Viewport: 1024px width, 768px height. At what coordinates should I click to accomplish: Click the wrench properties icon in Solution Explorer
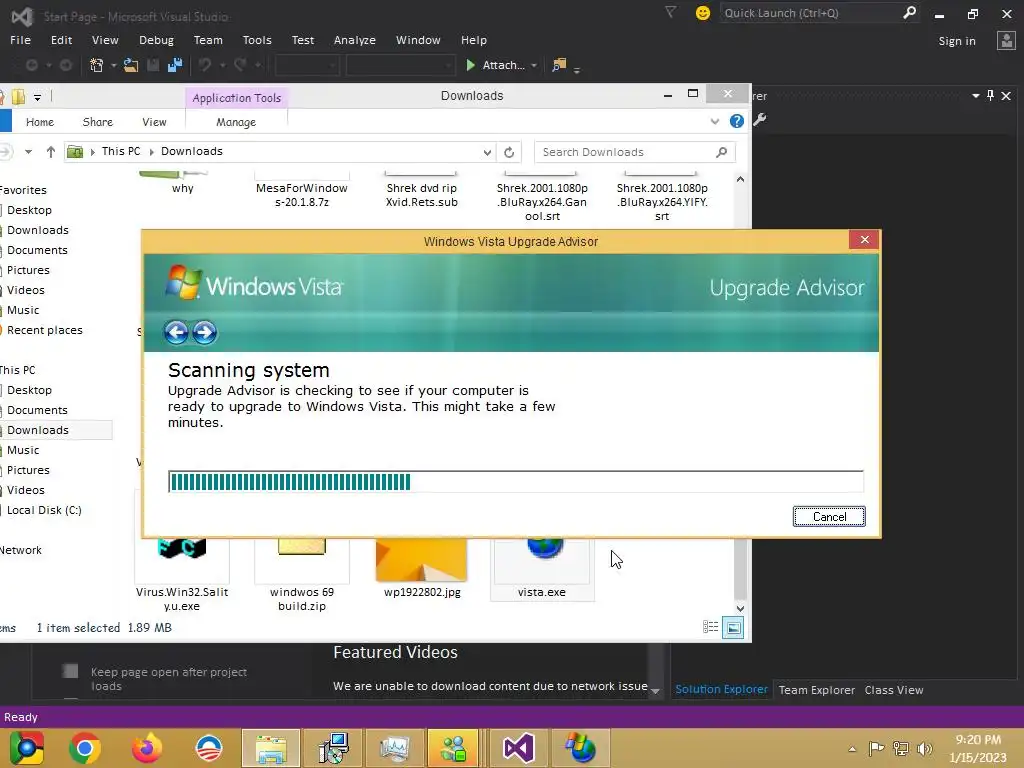click(x=760, y=120)
